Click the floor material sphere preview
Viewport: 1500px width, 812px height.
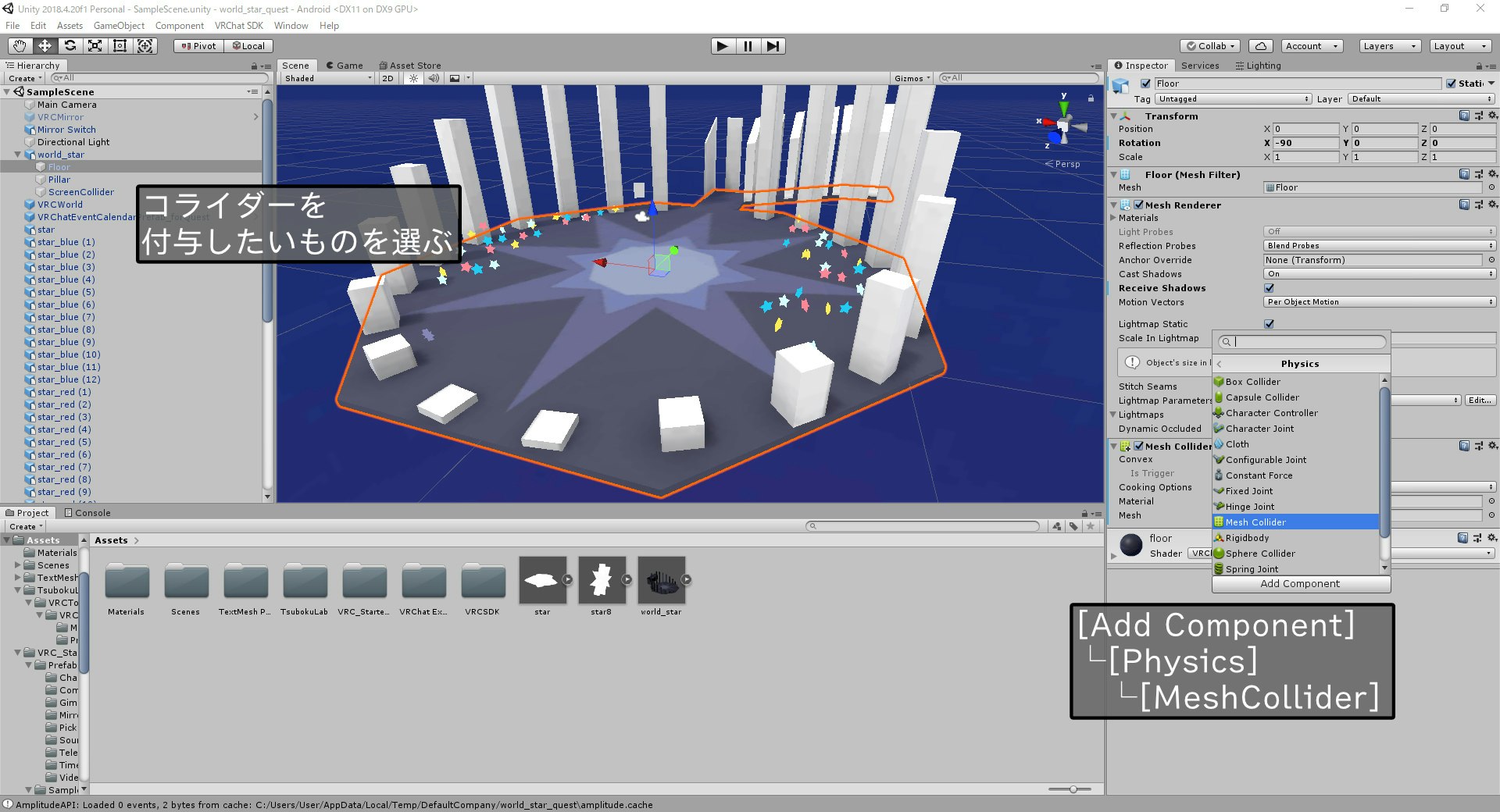(x=1130, y=545)
